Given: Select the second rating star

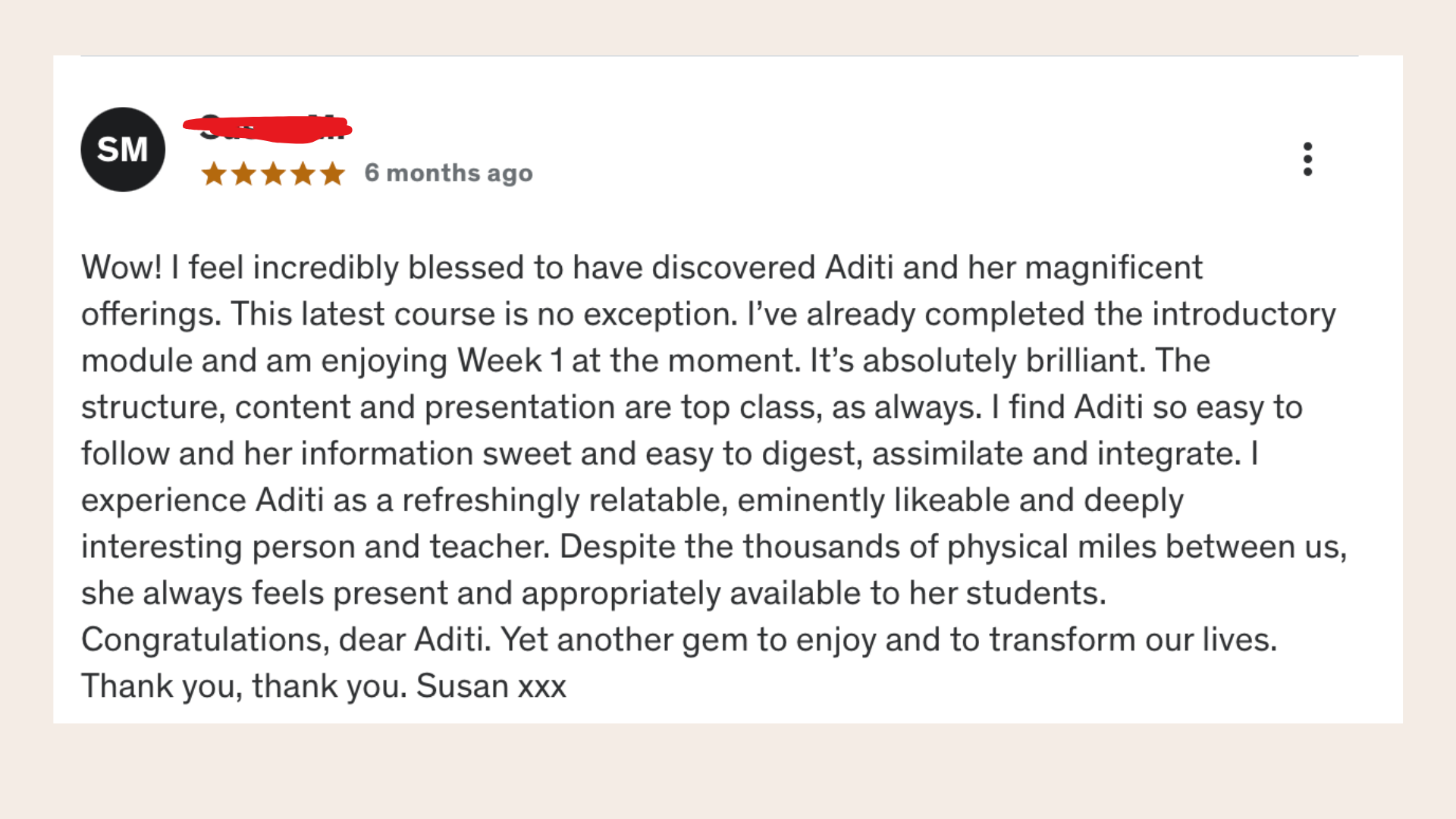Looking at the screenshot, I should [x=243, y=174].
